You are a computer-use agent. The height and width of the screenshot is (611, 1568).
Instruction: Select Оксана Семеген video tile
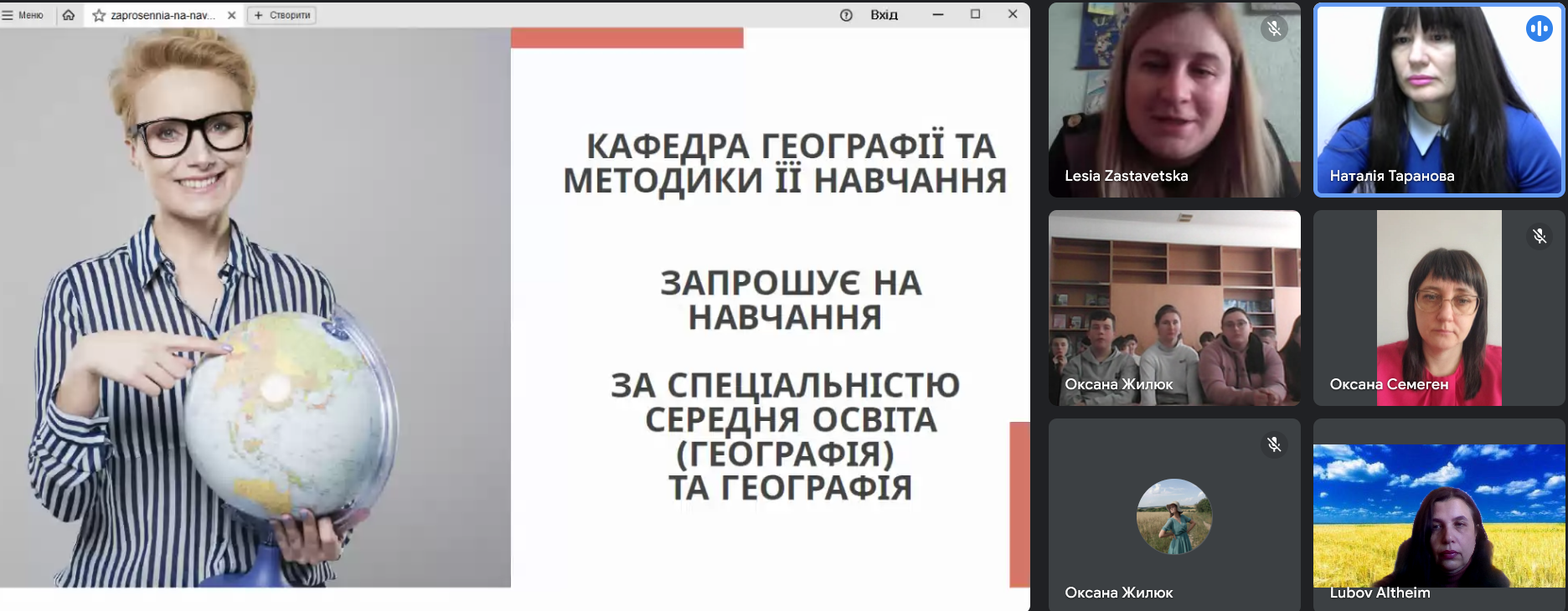pyautogui.click(x=1439, y=308)
